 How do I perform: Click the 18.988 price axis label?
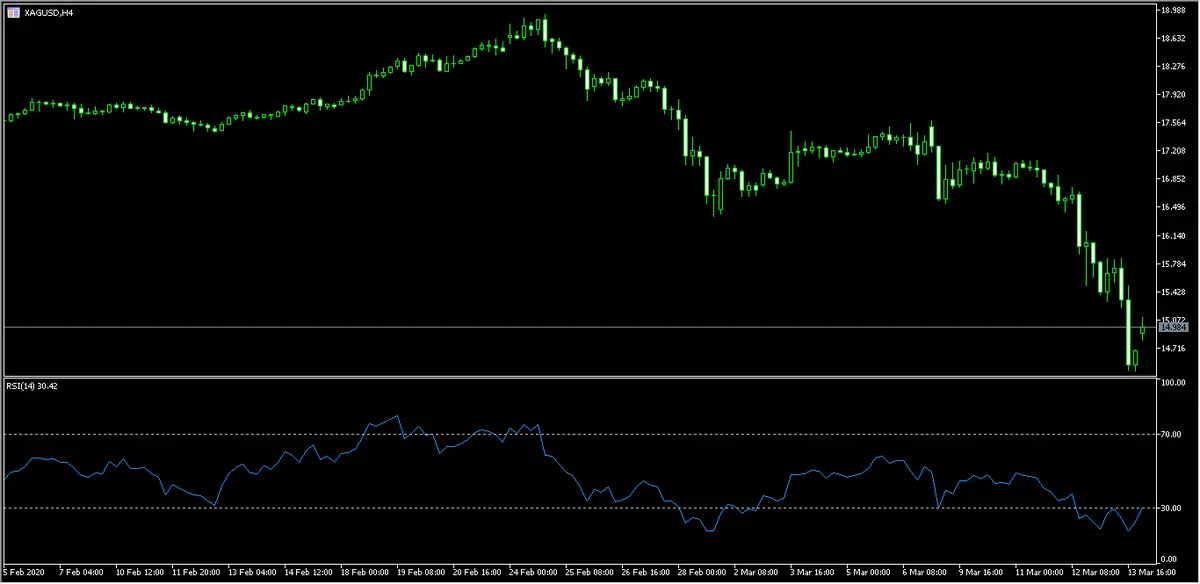click(x=1173, y=11)
